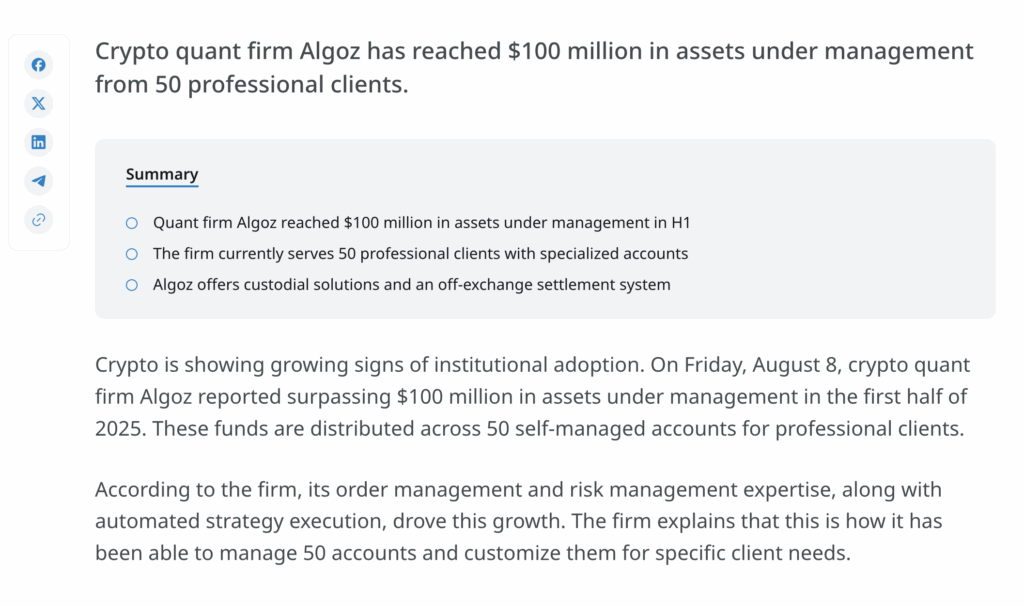Screen dimensions: 1024x606
Task: Share the article on LinkedIn
Action: click(38, 142)
